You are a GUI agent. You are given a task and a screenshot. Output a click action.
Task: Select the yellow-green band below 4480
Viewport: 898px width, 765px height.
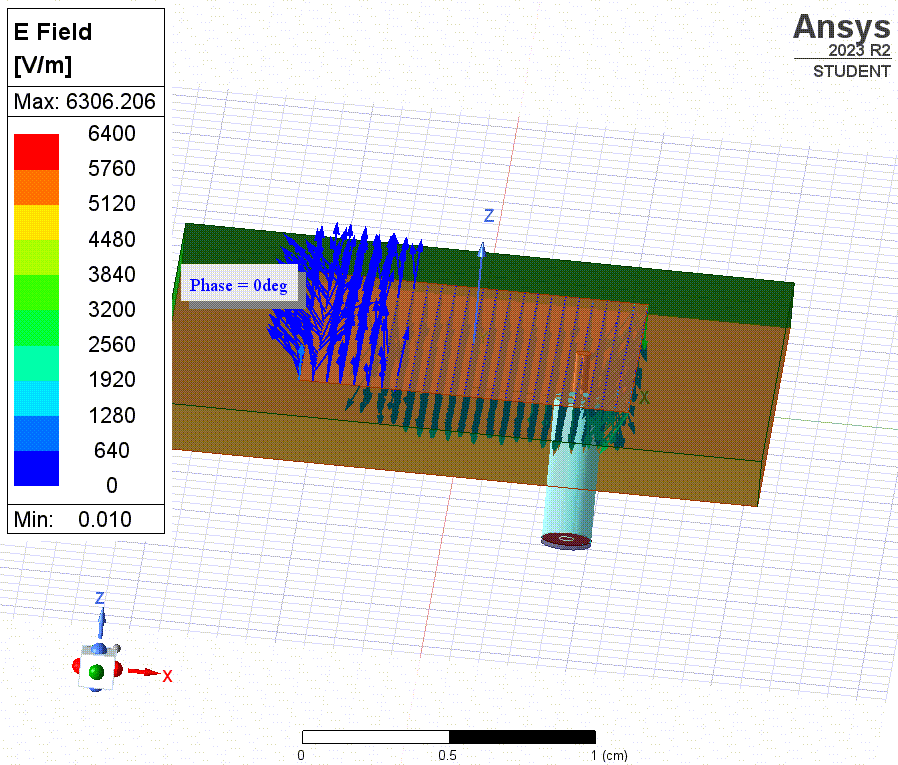[37, 258]
